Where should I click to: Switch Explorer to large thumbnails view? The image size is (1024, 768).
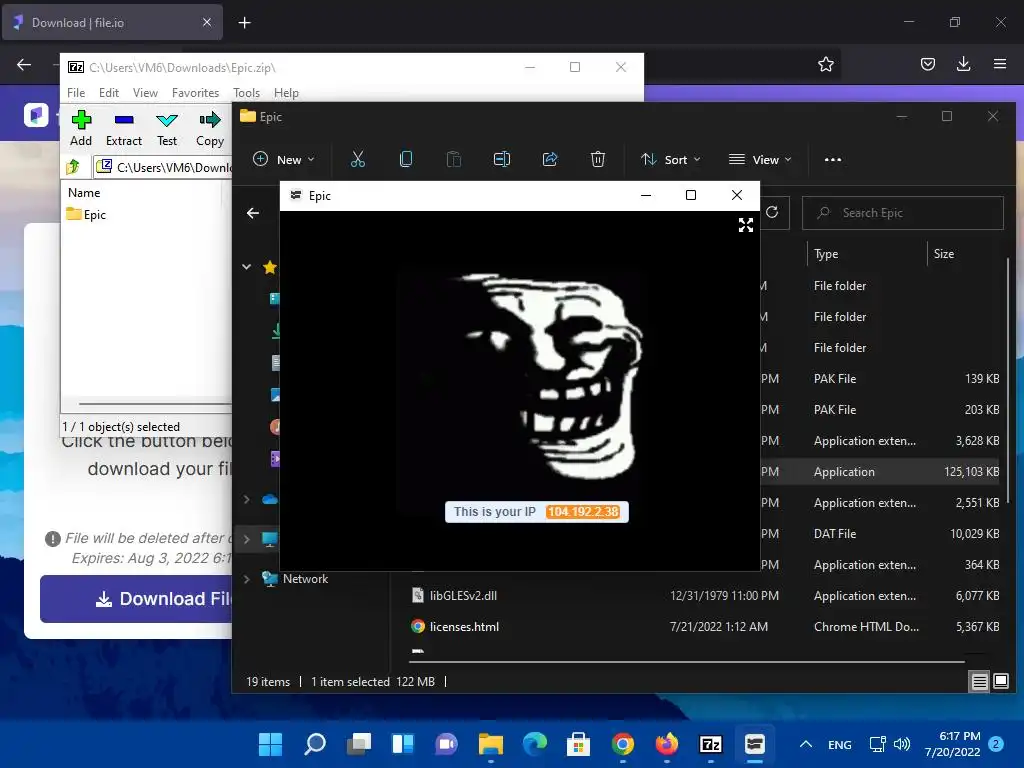(1001, 682)
